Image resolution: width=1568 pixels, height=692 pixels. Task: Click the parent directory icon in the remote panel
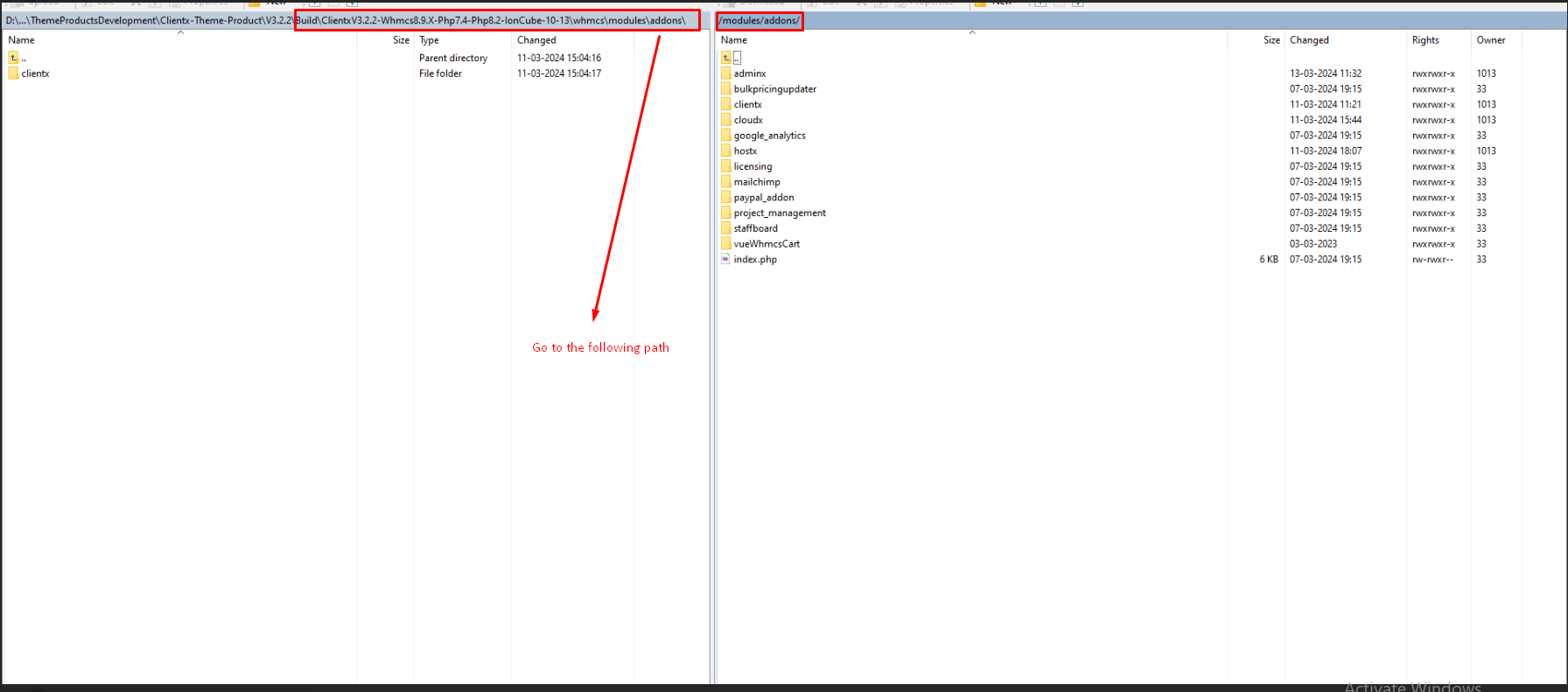coord(726,58)
